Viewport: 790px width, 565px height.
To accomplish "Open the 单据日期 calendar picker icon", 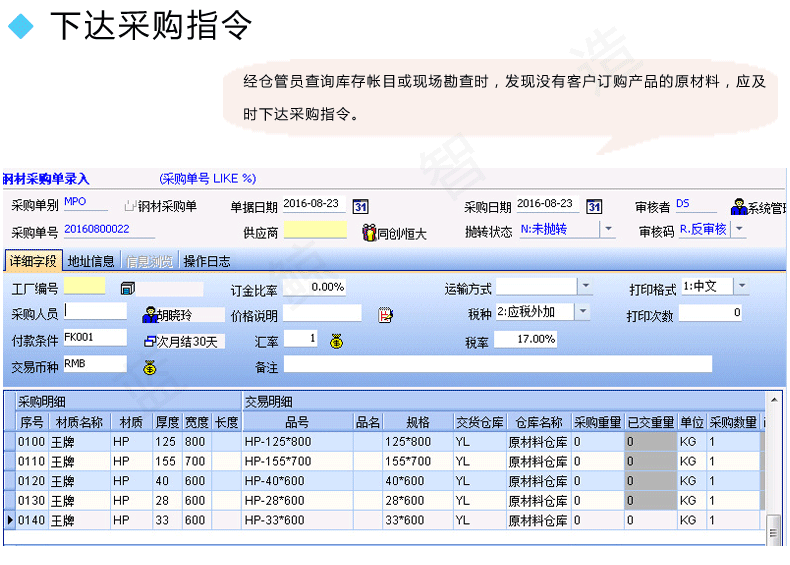I will click(360, 207).
